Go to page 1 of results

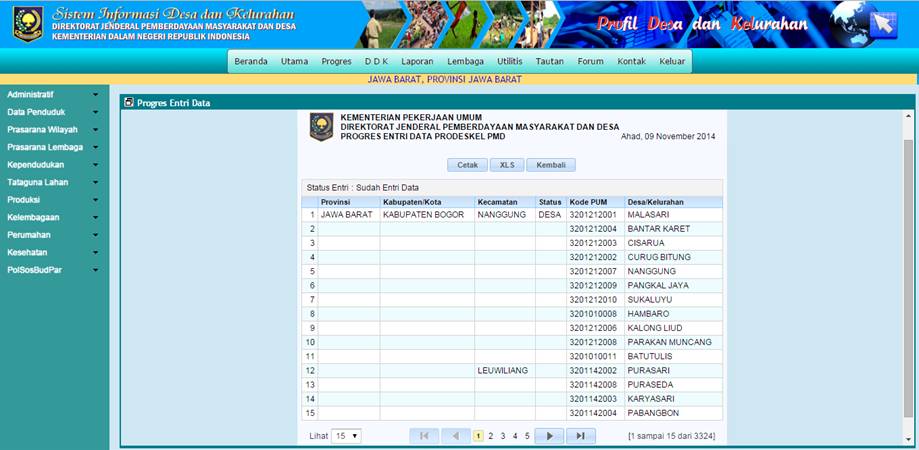point(478,436)
